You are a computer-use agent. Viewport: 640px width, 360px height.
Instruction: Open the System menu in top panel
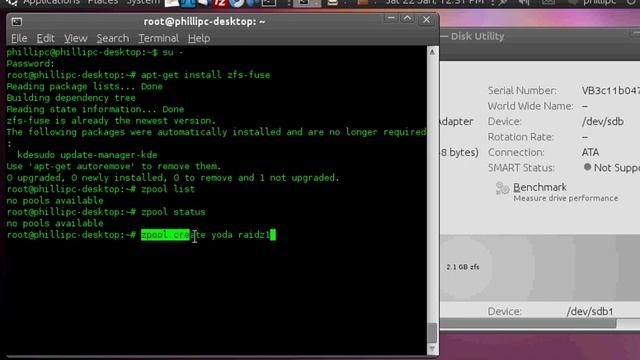(143, 2)
